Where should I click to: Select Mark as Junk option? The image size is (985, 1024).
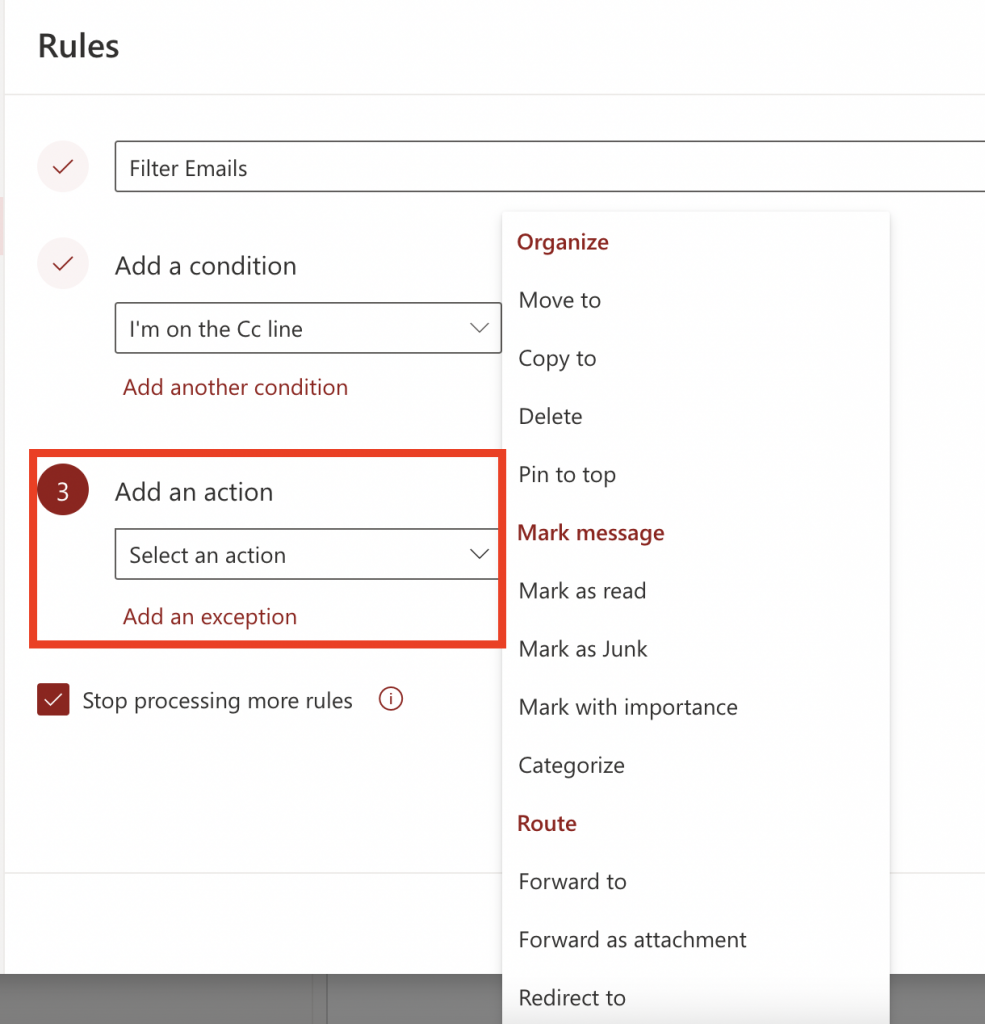point(583,649)
